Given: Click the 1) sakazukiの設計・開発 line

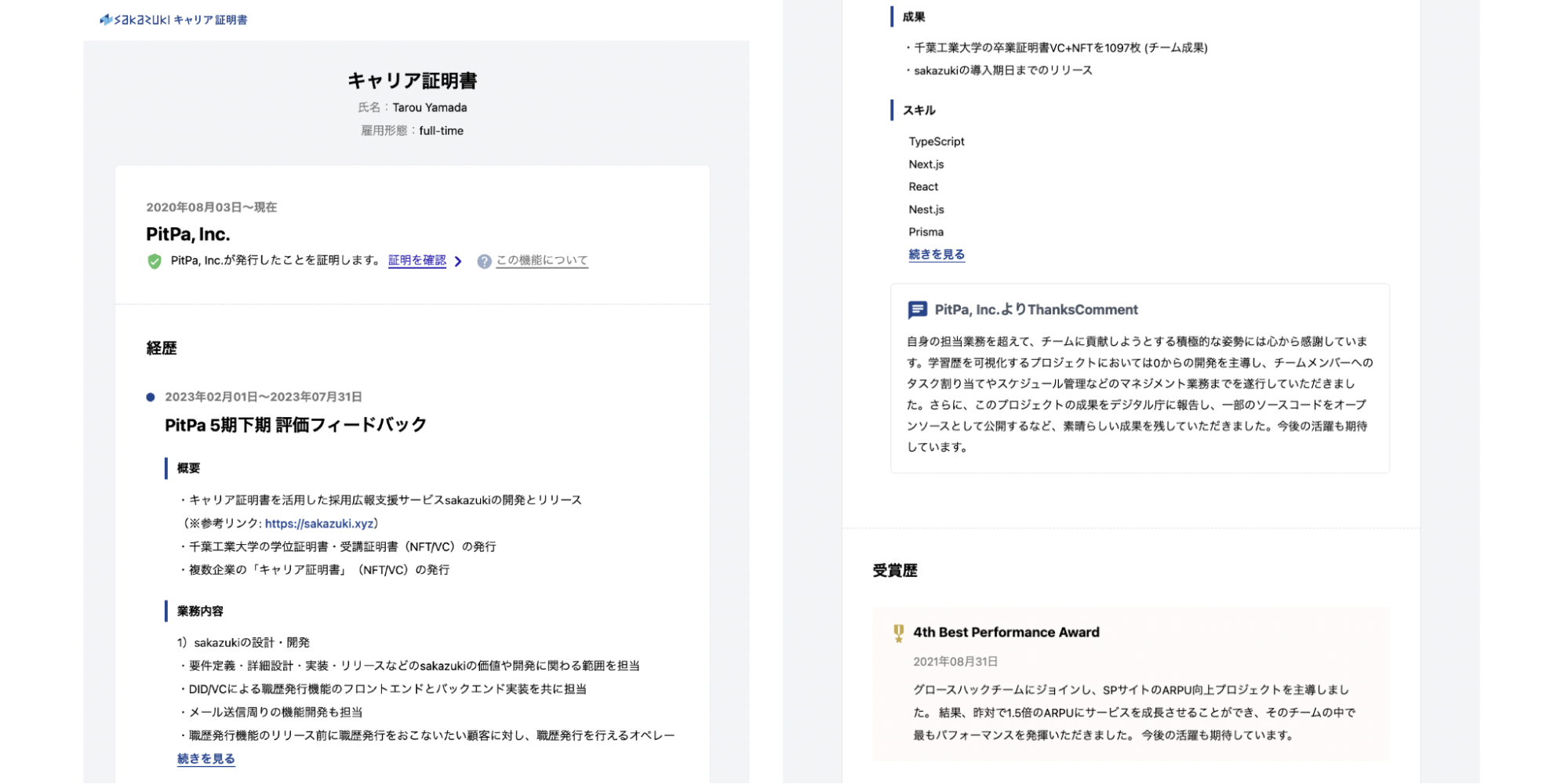Looking at the screenshot, I should 243,643.
